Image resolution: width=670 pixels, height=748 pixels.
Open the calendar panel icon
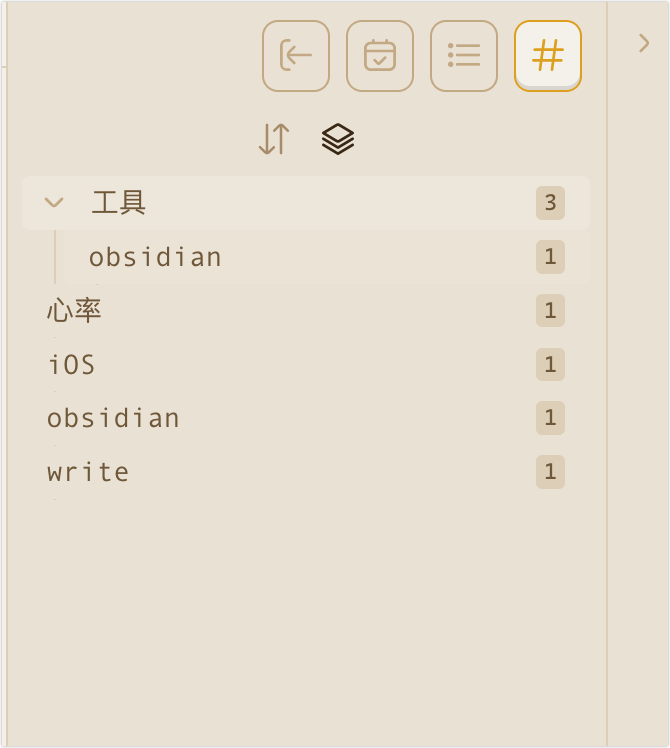(x=380, y=56)
